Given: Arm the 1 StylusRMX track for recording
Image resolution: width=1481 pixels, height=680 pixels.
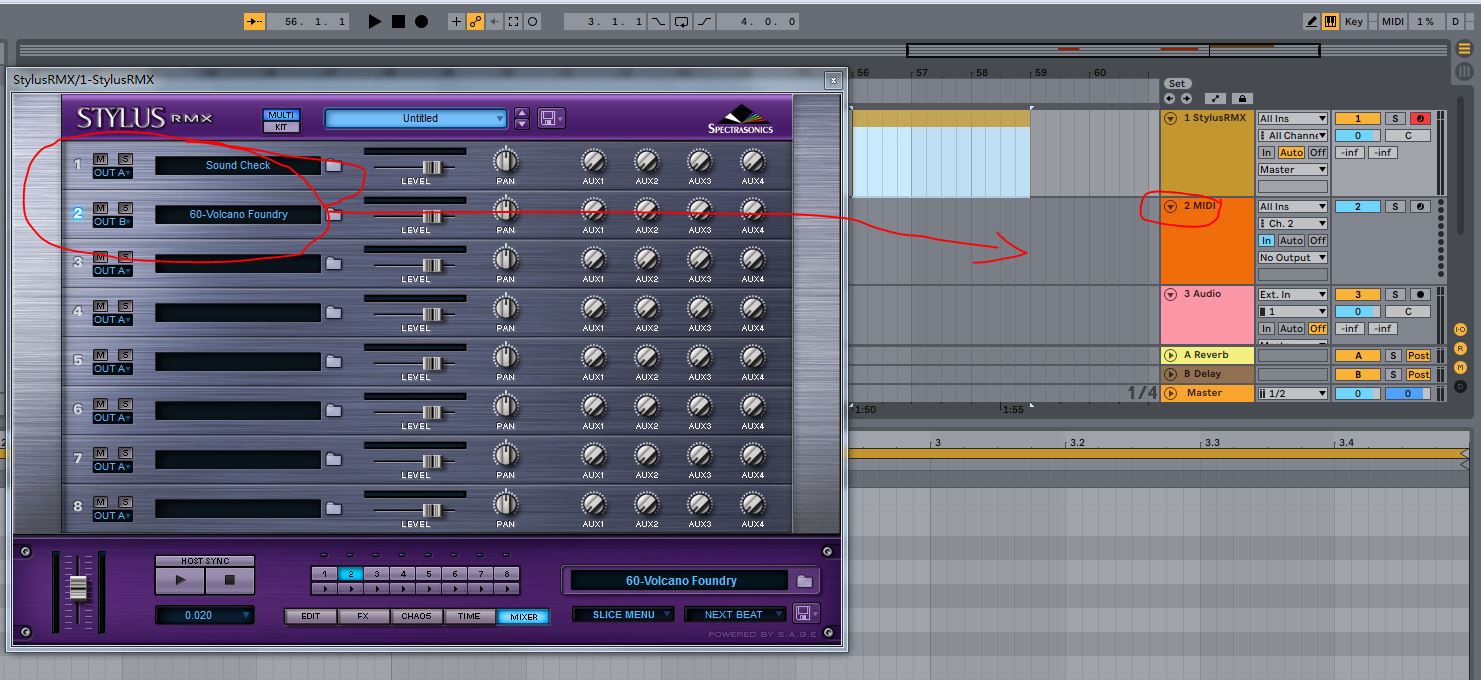Looking at the screenshot, I should pyautogui.click(x=1418, y=119).
